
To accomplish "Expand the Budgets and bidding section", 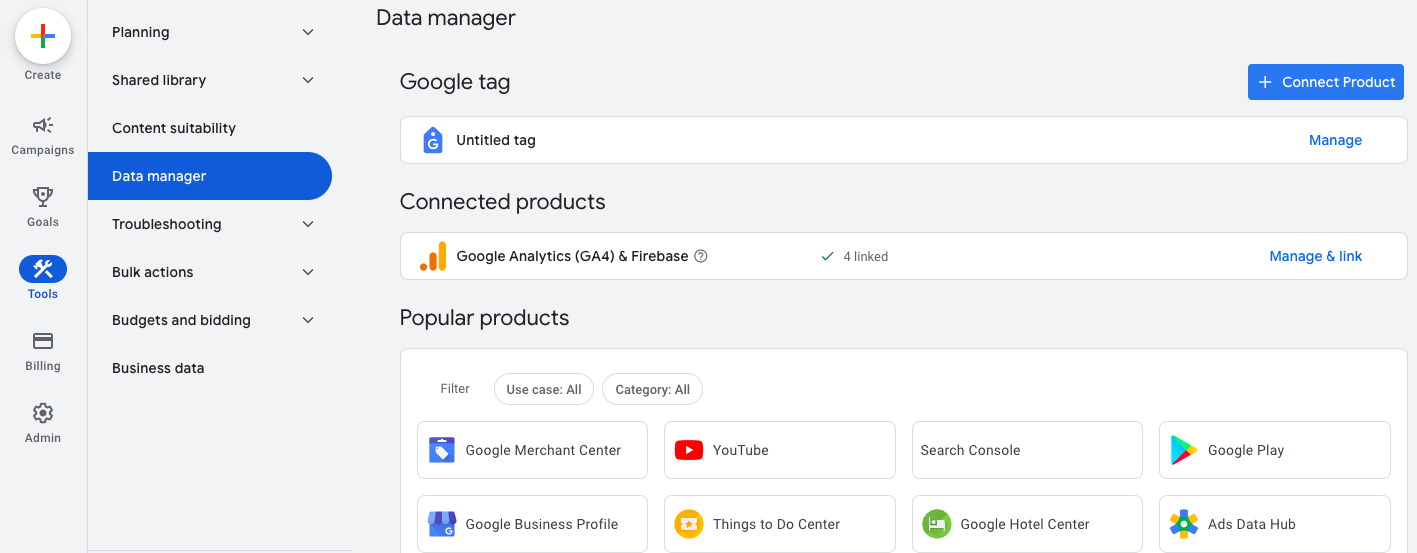I will point(308,320).
